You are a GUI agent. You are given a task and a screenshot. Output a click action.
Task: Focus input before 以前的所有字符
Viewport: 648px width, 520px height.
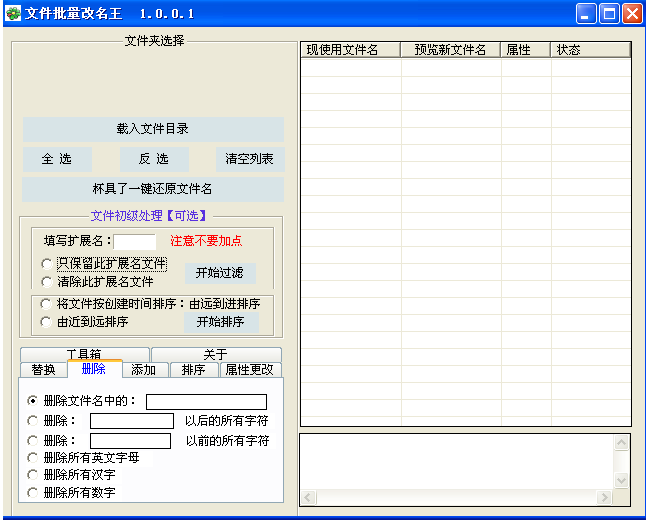(130, 441)
